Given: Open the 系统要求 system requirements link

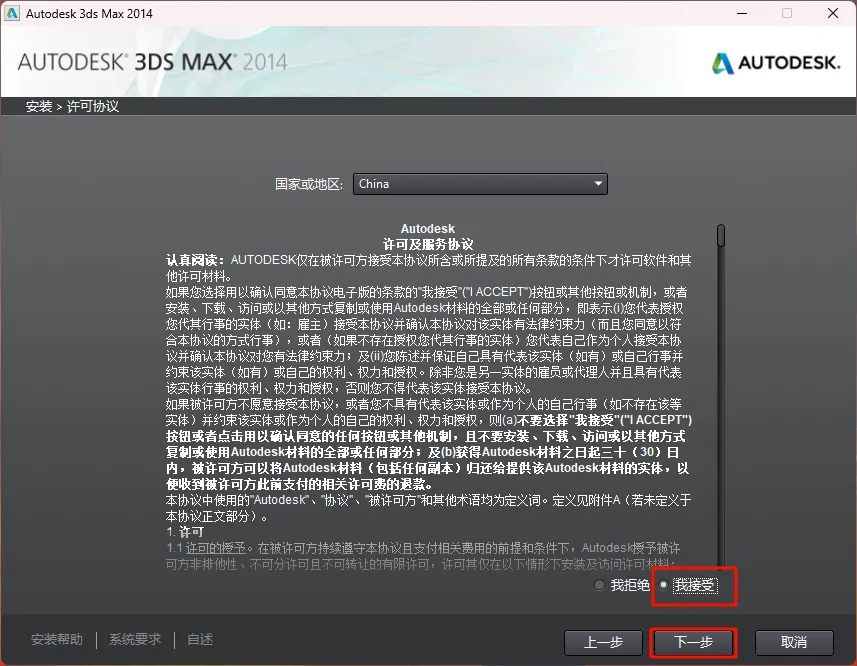Looking at the screenshot, I should coord(135,640).
